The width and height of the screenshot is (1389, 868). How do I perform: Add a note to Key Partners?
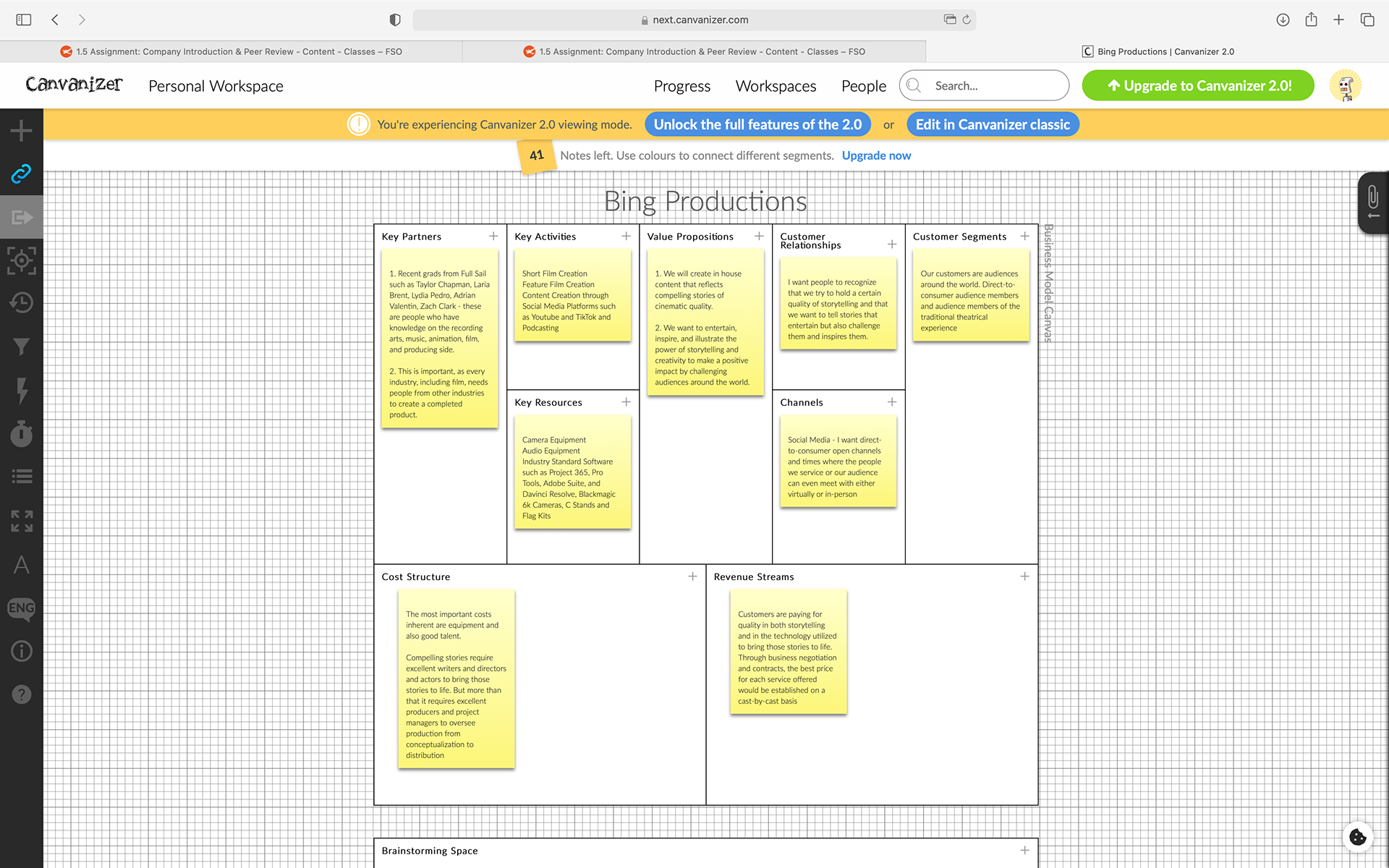493,237
